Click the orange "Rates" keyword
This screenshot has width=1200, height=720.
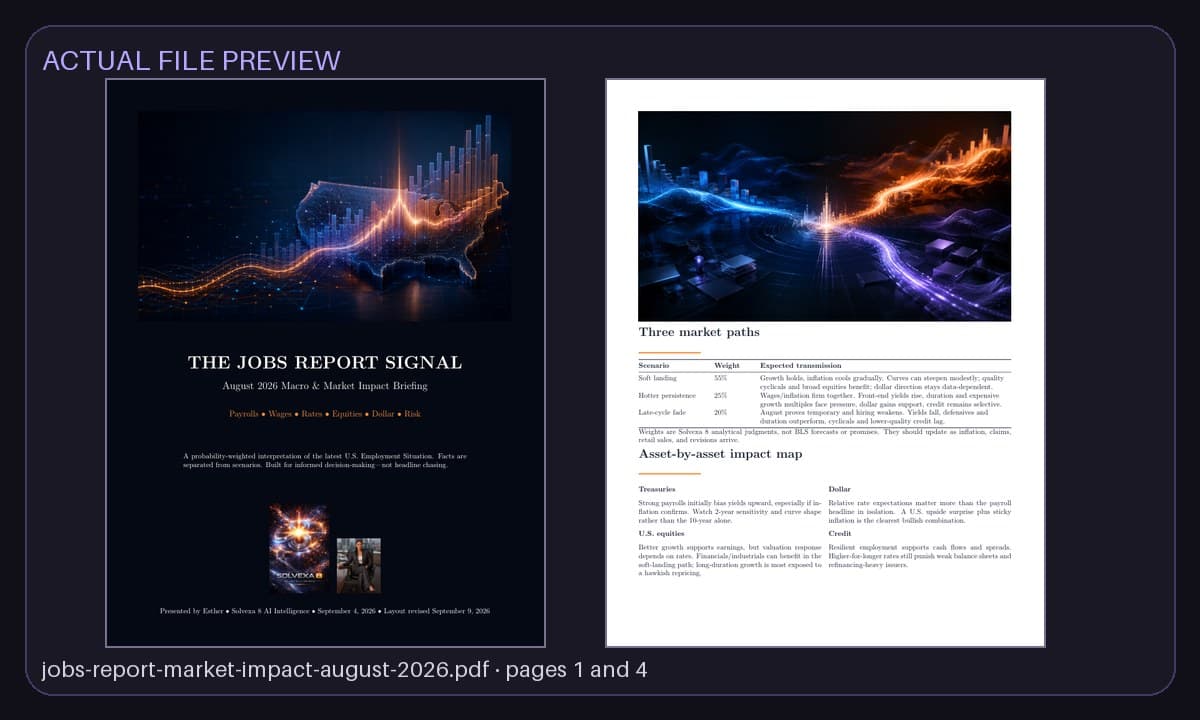point(313,414)
